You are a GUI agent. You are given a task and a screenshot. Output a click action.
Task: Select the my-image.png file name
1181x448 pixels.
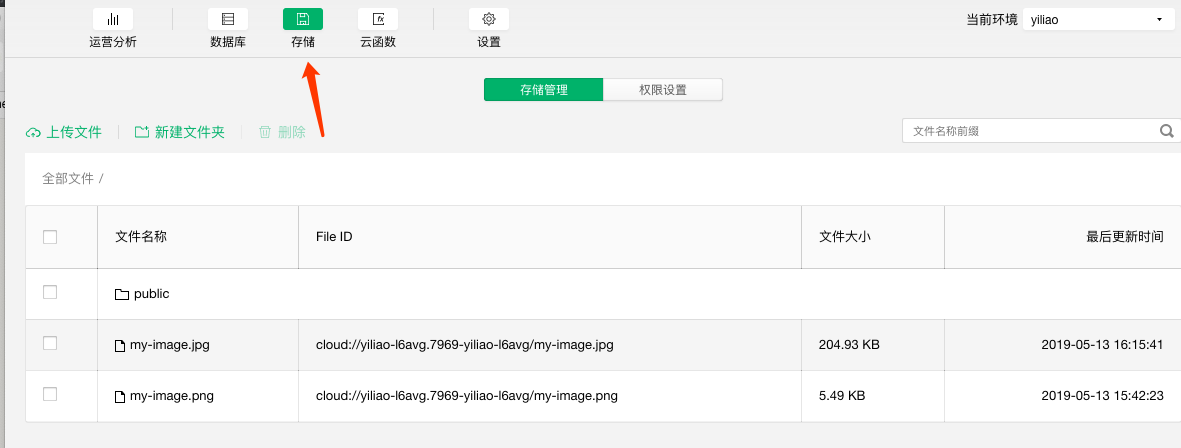point(172,395)
